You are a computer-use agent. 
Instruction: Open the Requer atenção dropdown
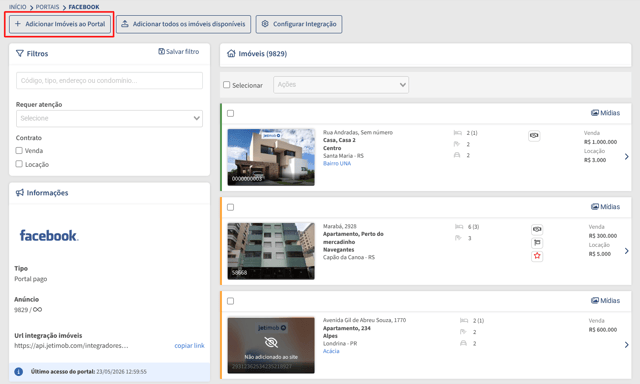(109, 118)
